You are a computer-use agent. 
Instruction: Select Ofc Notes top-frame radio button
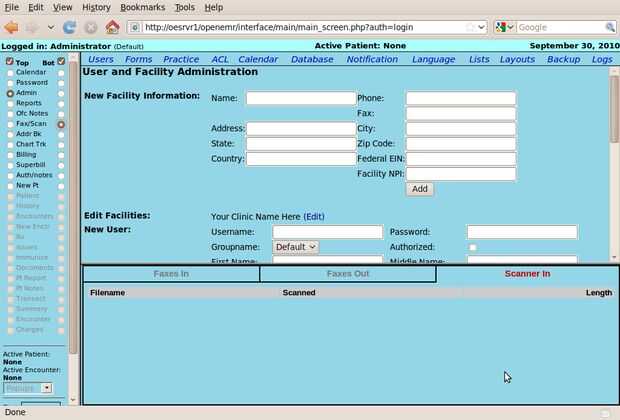click(10, 114)
